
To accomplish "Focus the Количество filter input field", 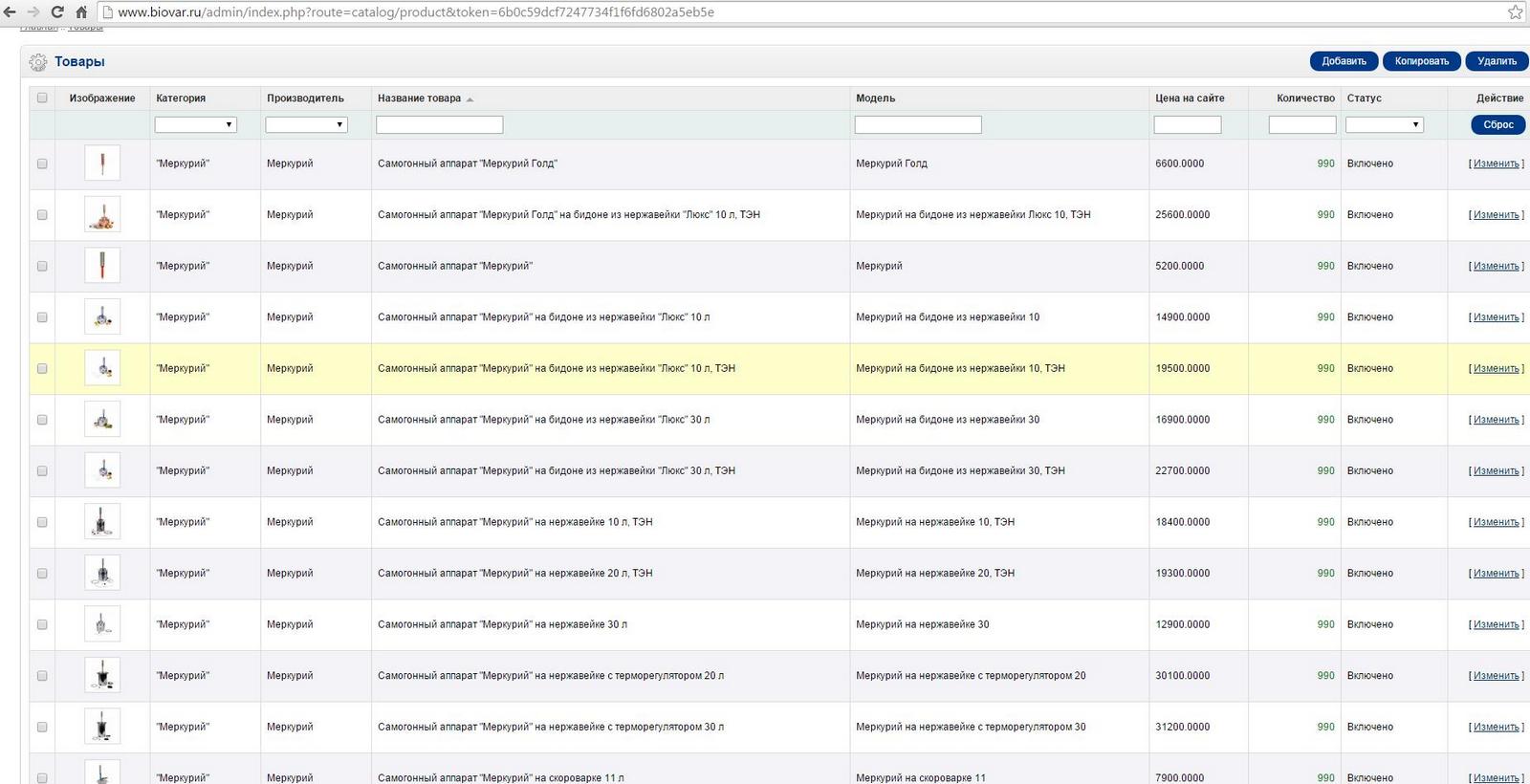I will tap(1302, 124).
